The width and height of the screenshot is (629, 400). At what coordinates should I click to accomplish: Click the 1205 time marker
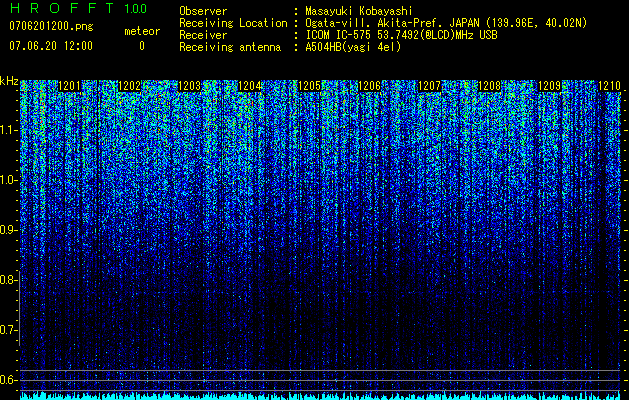click(x=309, y=86)
